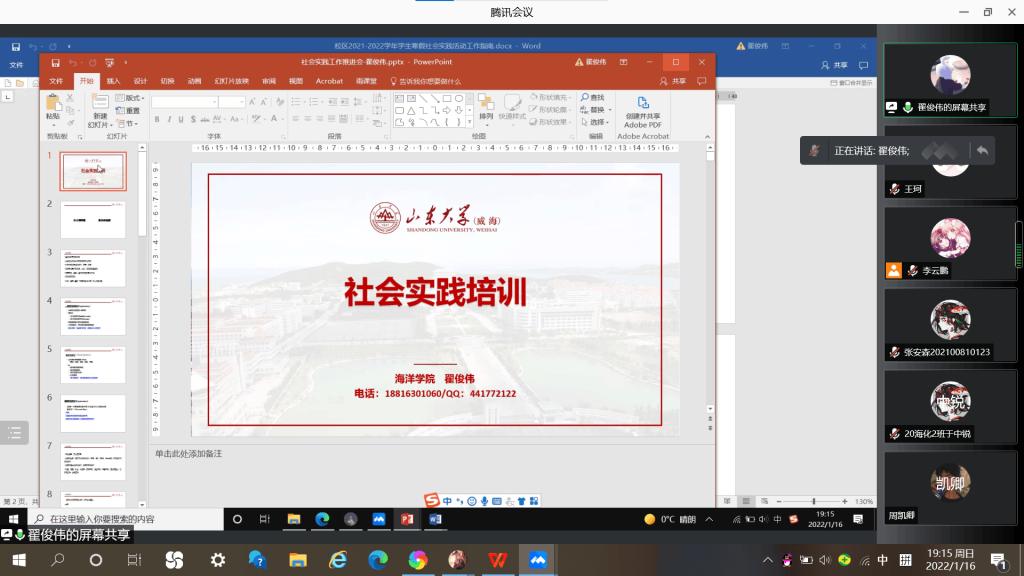Image resolution: width=1024 pixels, height=576 pixels.
Task: Open Internet Explorer on local taskbar
Action: click(338, 560)
